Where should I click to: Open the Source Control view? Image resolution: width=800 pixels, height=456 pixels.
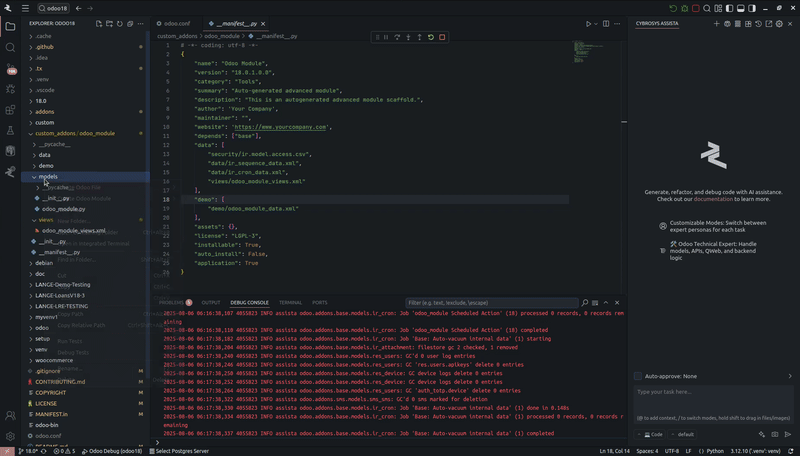tap(10, 68)
